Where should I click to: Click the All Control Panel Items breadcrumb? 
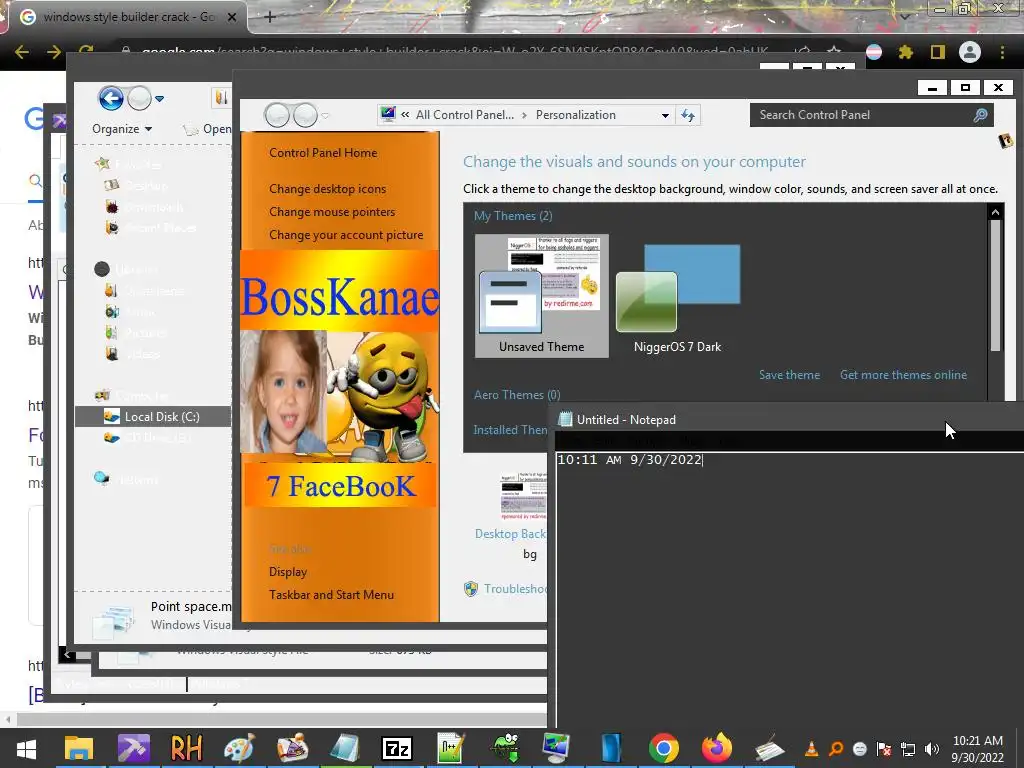point(465,115)
